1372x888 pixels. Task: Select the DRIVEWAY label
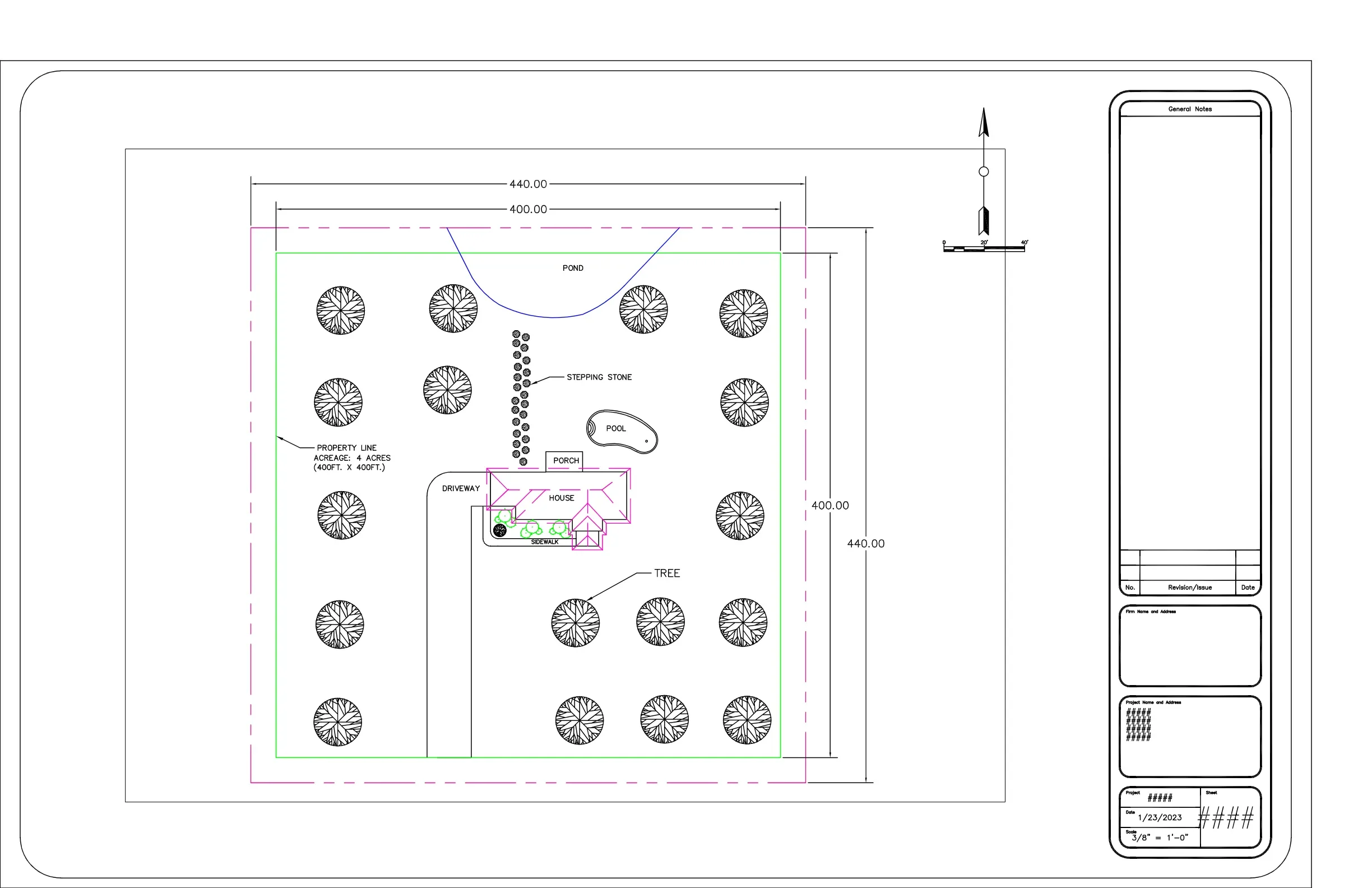click(461, 488)
